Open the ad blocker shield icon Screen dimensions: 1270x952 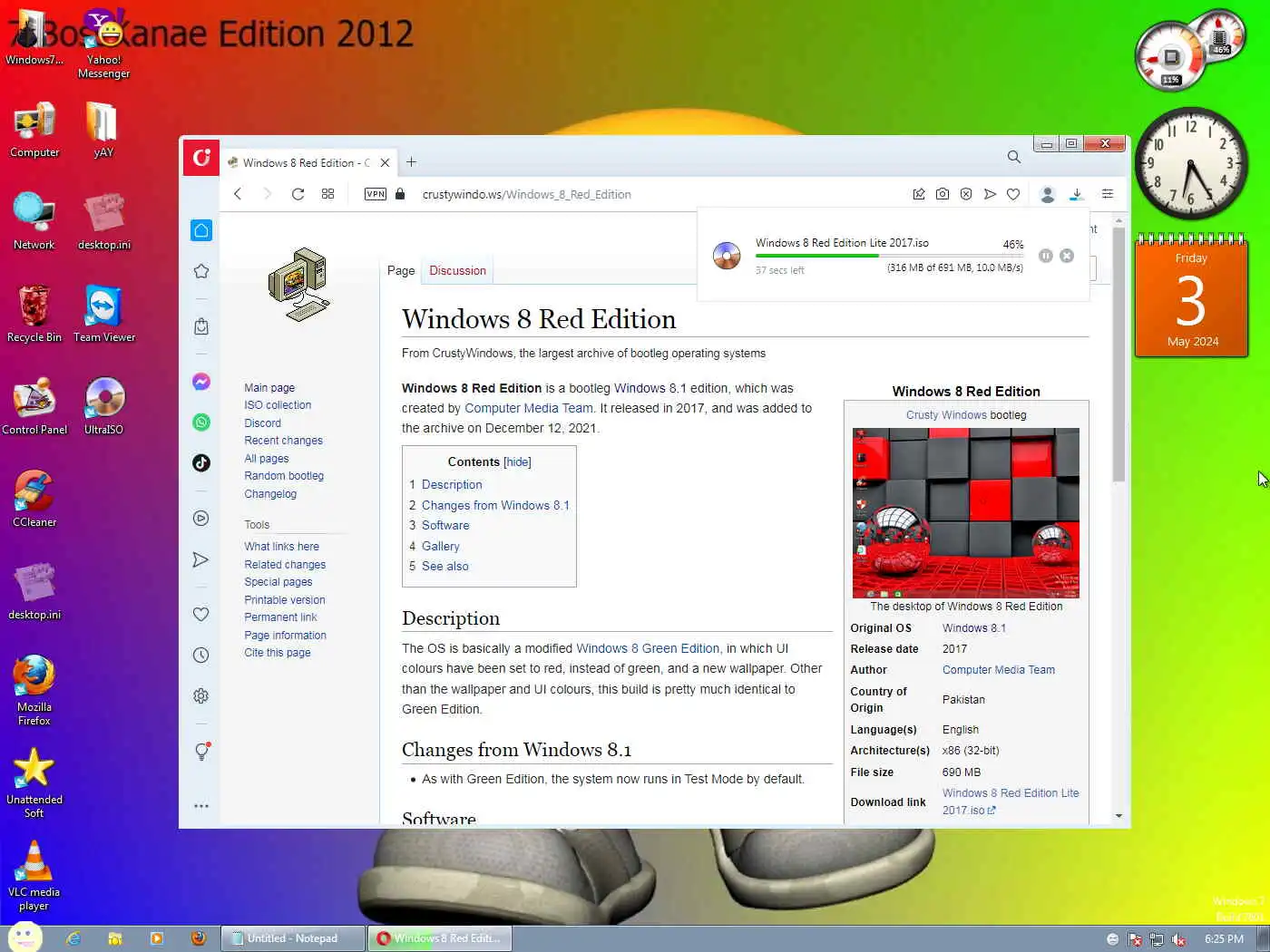tap(966, 194)
